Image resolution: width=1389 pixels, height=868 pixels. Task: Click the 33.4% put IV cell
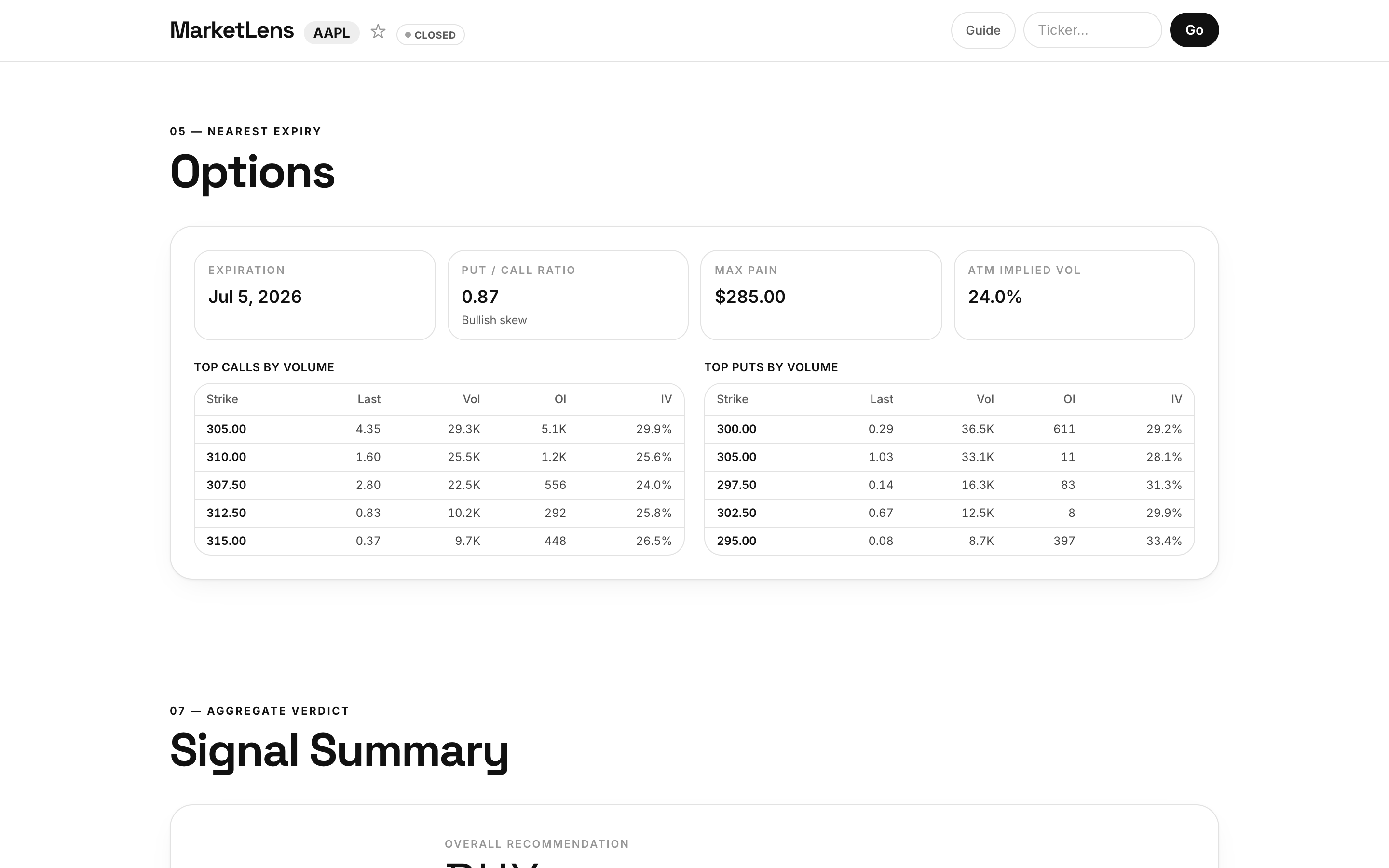[x=1164, y=541]
